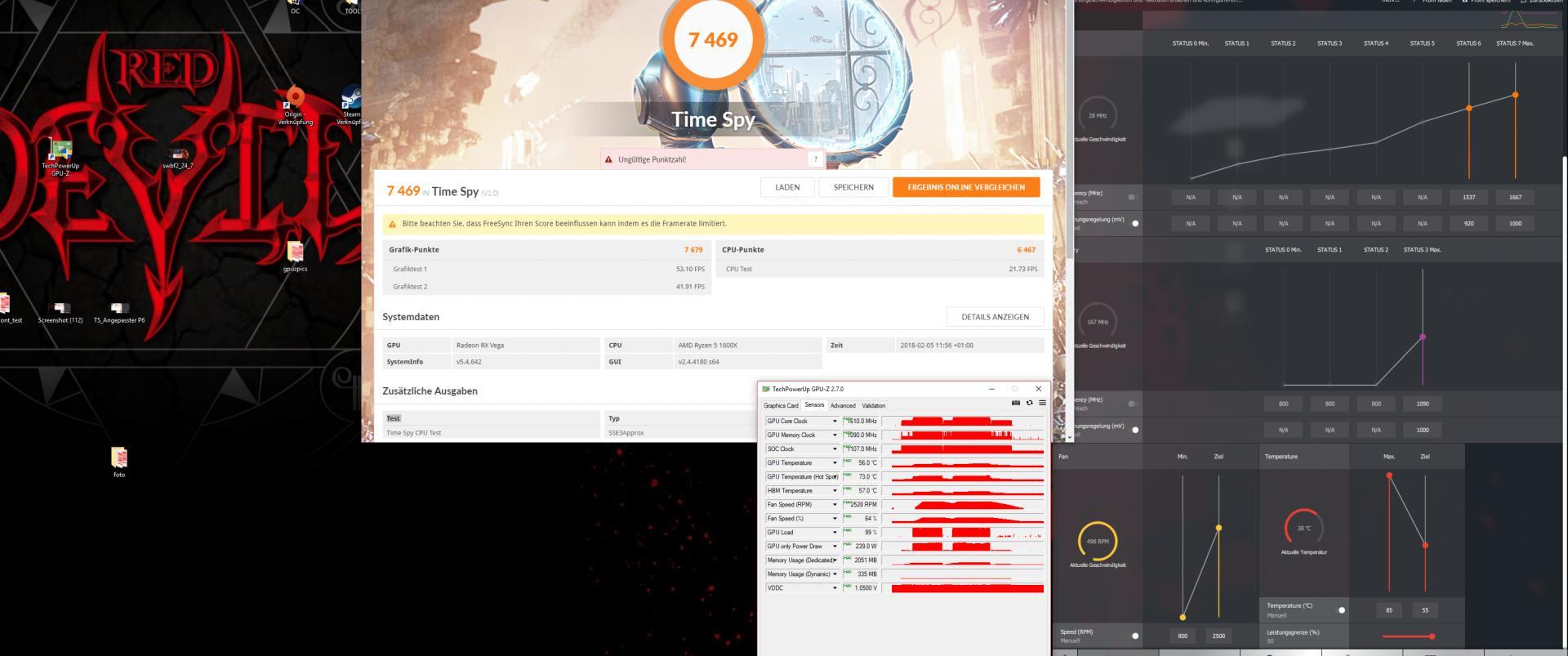The height and width of the screenshot is (656, 1568).
Task: Open the TS_Angepasster P6 desktop file
Action: pyautogui.click(x=119, y=313)
